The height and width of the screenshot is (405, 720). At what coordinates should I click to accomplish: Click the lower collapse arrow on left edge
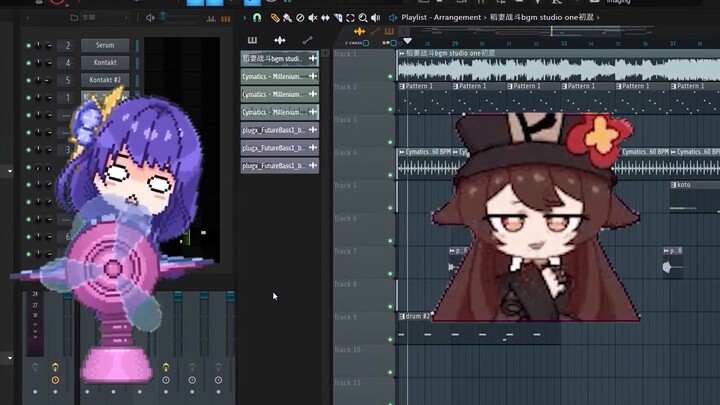click(10, 358)
